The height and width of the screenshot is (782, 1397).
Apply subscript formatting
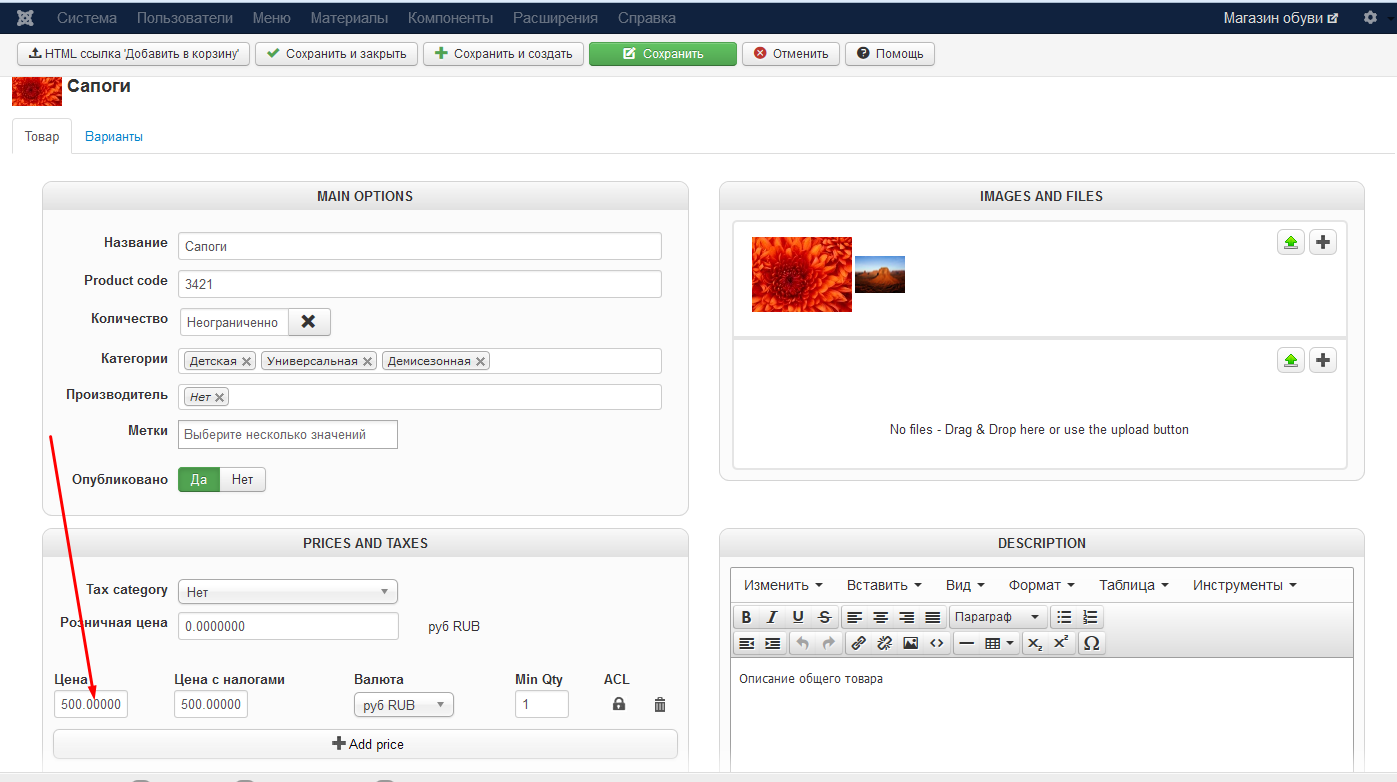pos(1036,643)
